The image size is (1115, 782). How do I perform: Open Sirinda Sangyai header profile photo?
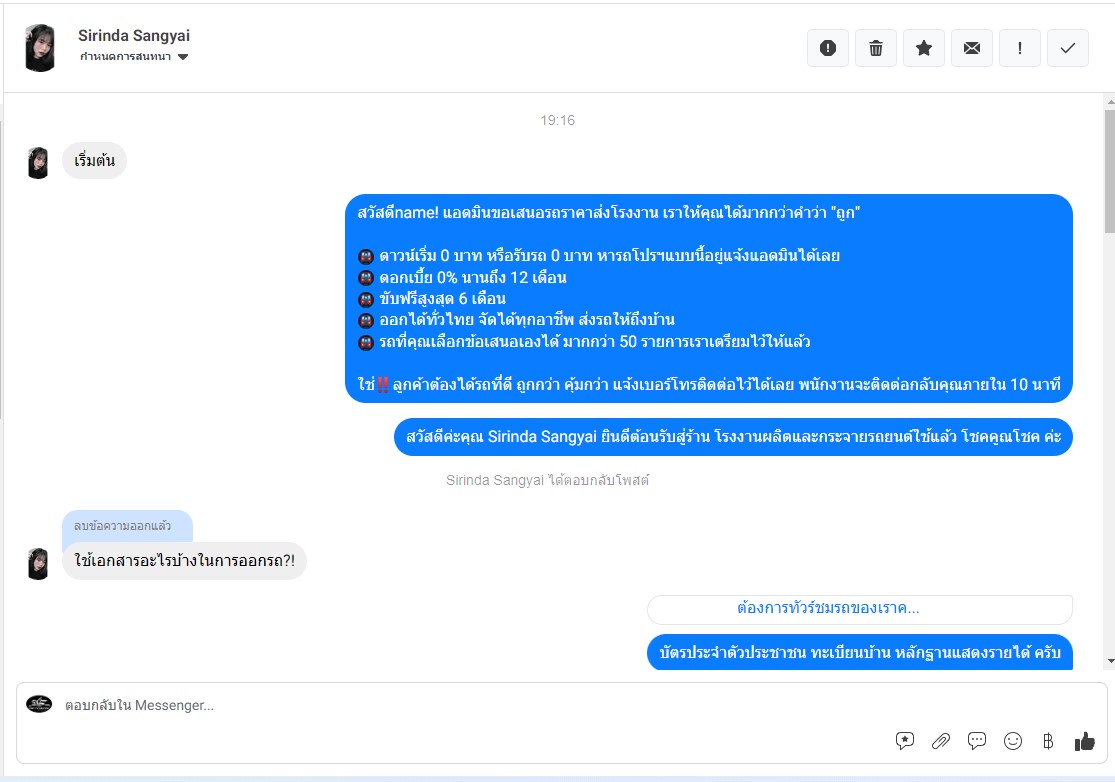pyautogui.click(x=40, y=48)
